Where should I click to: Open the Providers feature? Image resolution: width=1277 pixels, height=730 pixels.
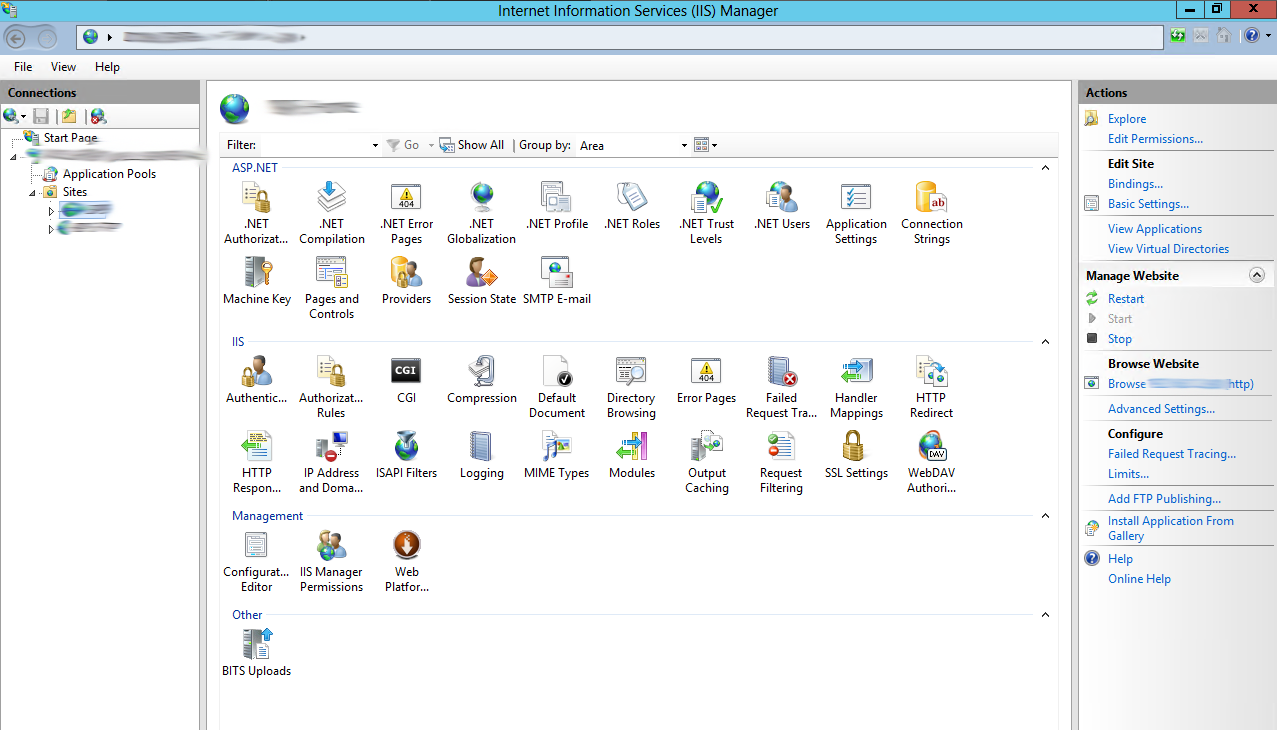click(406, 281)
